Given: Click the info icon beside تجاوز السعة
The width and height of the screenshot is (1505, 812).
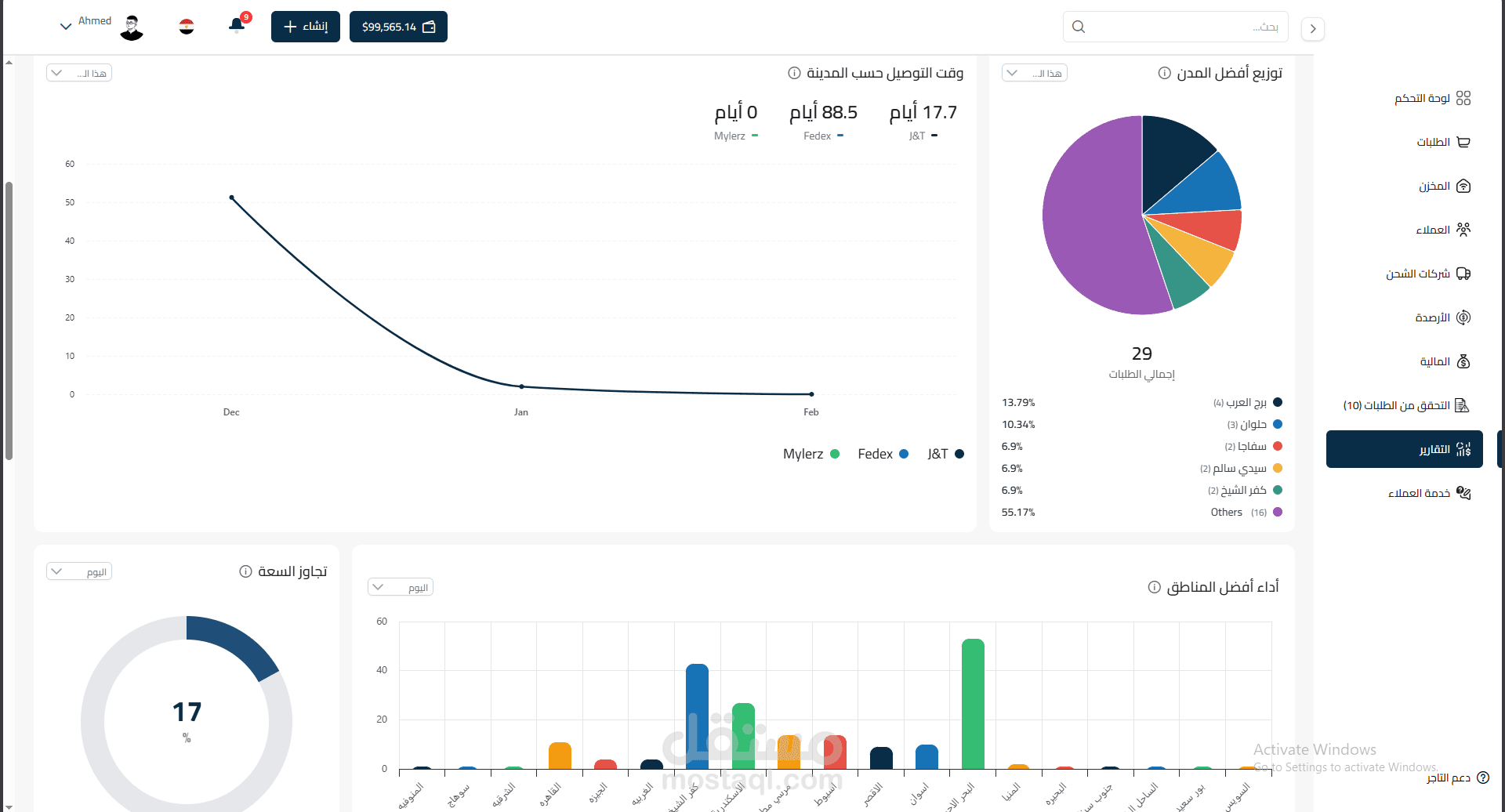Looking at the screenshot, I should [x=245, y=571].
